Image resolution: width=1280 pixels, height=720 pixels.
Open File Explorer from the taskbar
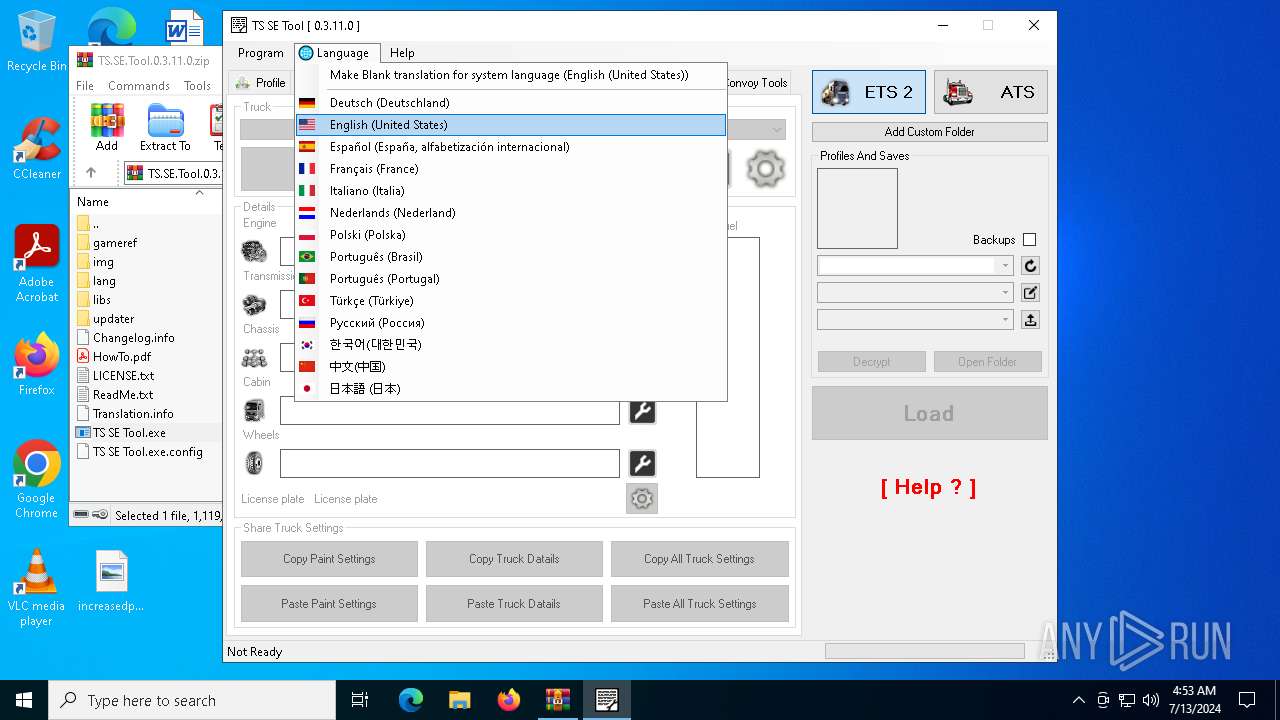coord(460,700)
